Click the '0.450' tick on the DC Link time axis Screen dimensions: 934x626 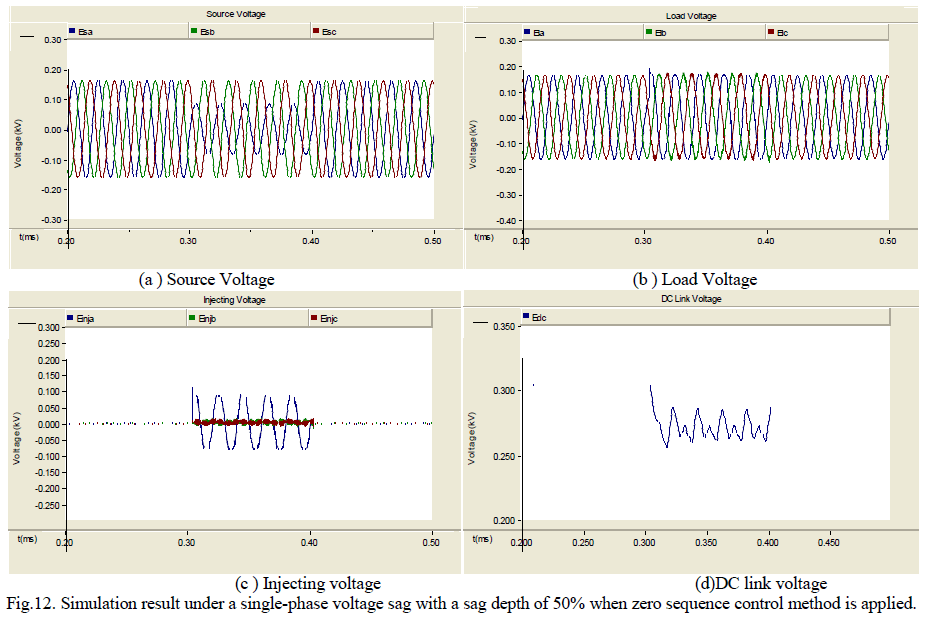(x=828, y=543)
